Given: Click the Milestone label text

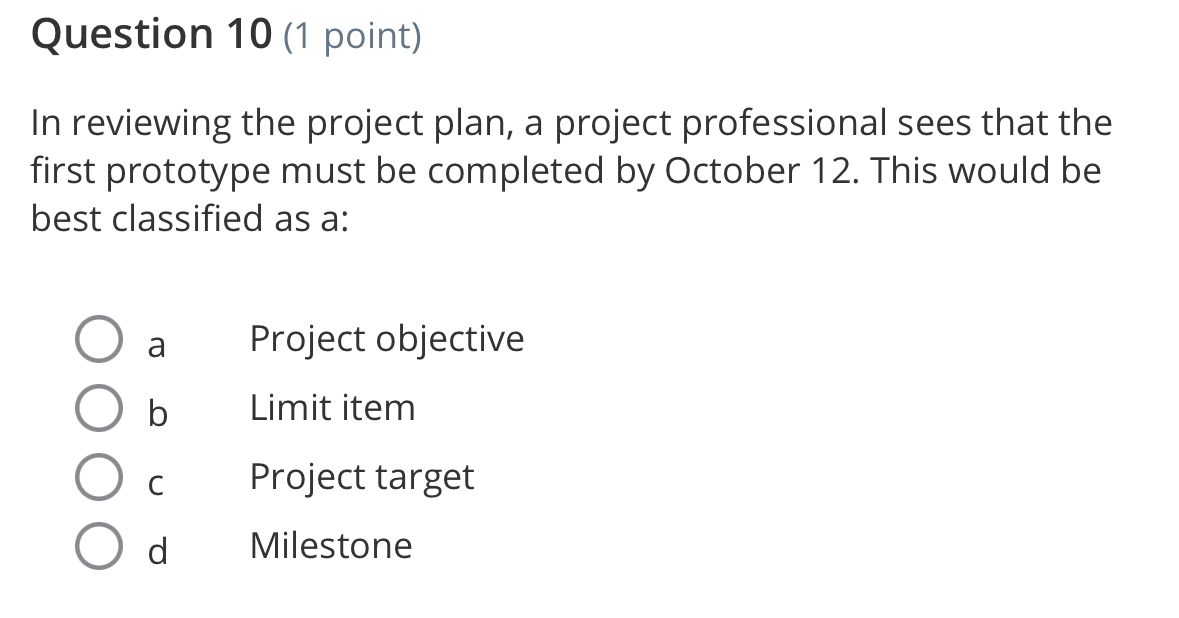Looking at the screenshot, I should [331, 546].
